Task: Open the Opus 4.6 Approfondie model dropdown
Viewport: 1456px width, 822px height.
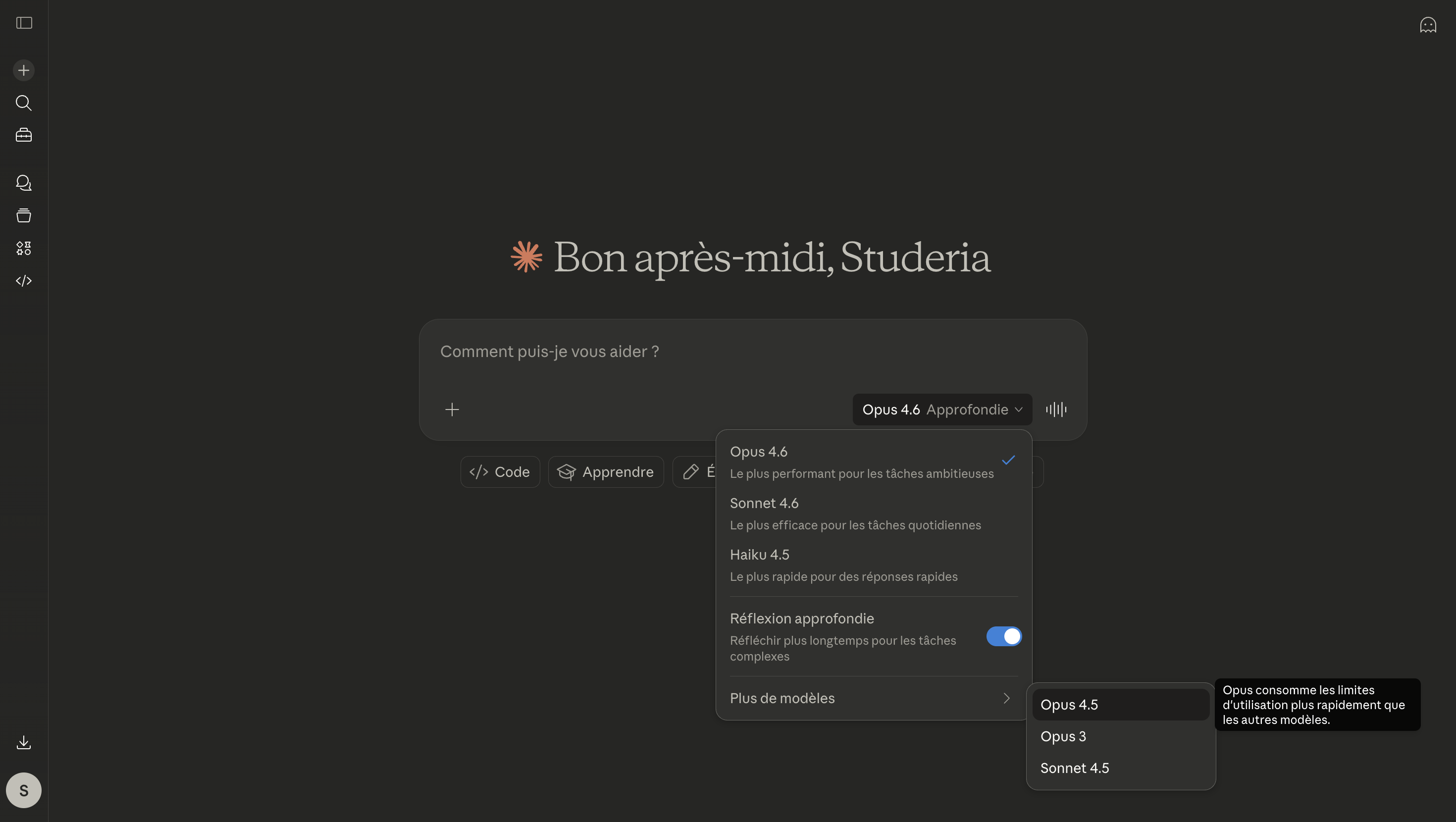Action: click(x=941, y=410)
